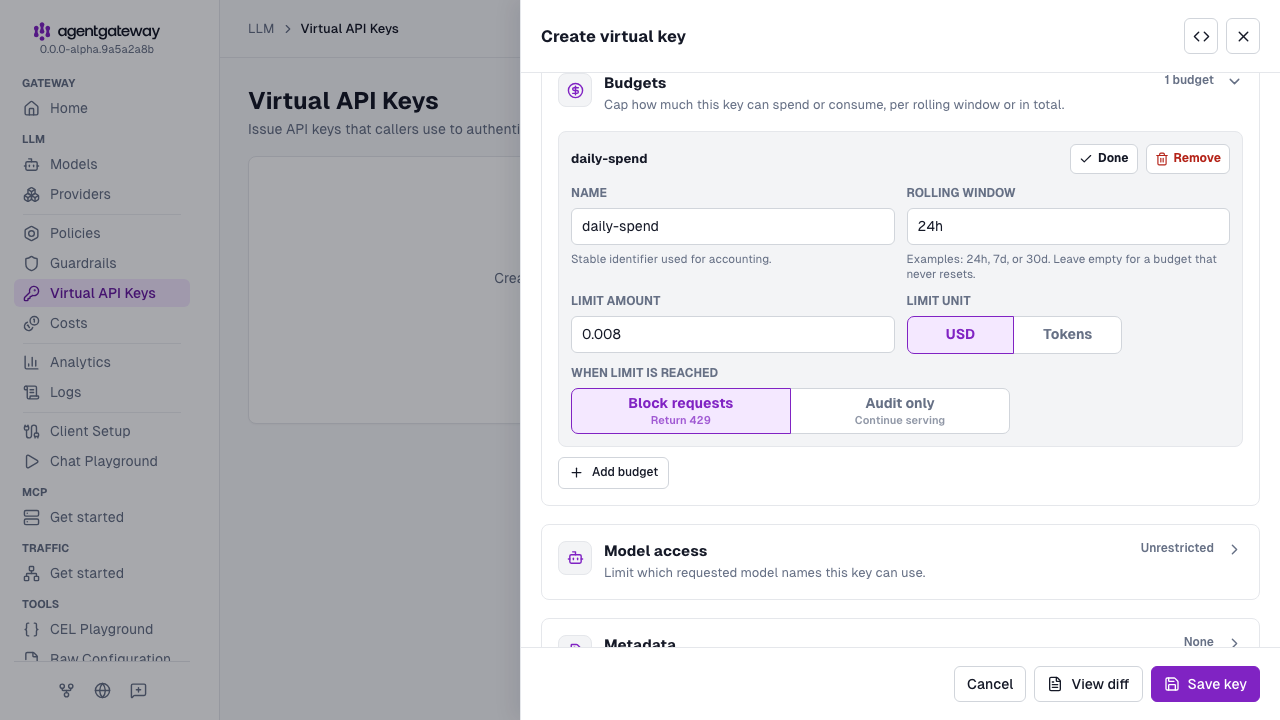Open the View diff button

1088,684
